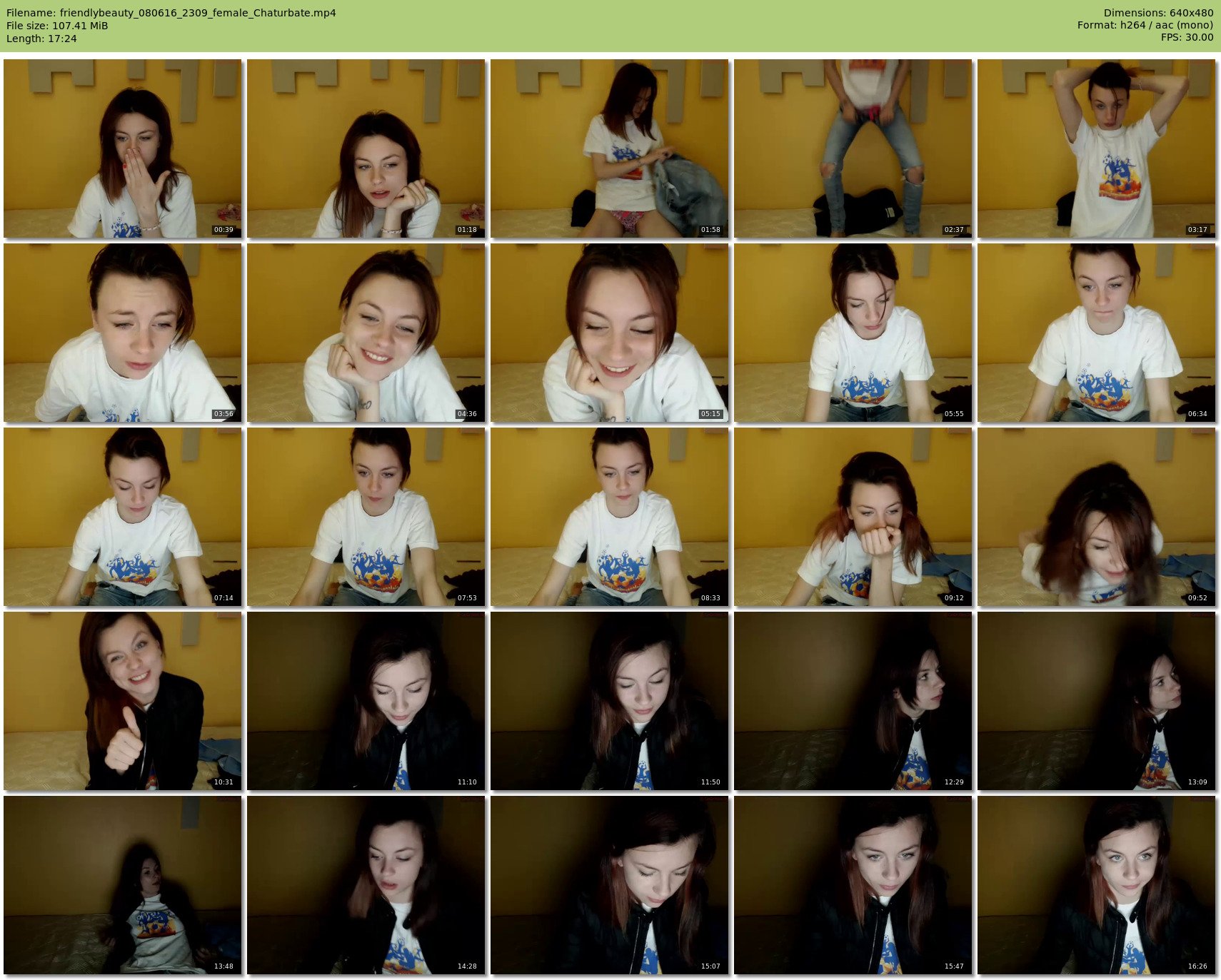Select the frame with timestamp 01:18
Viewport: 1221px width, 980px height.
coord(366,148)
